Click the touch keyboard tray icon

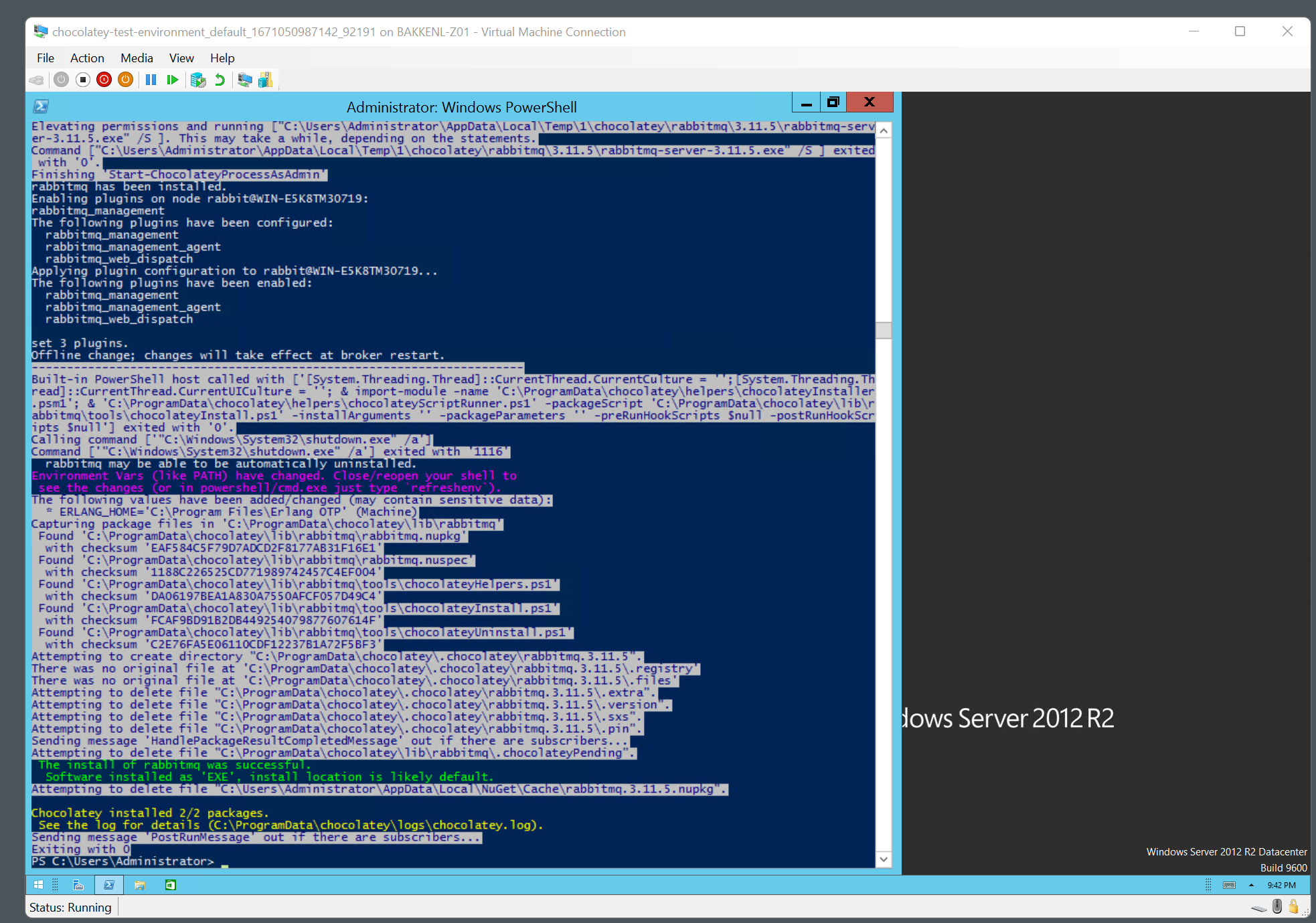(1230, 885)
